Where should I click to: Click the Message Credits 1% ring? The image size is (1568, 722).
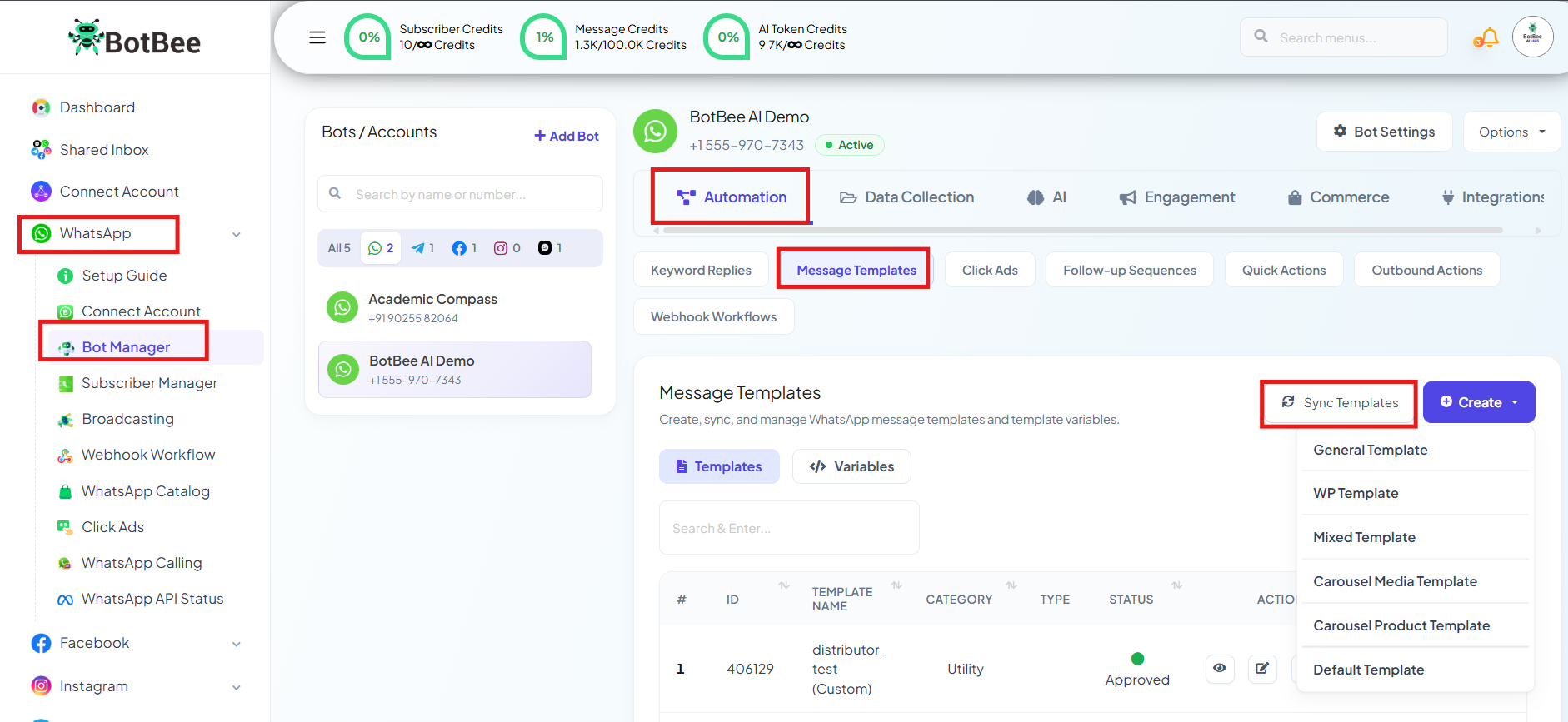point(544,37)
